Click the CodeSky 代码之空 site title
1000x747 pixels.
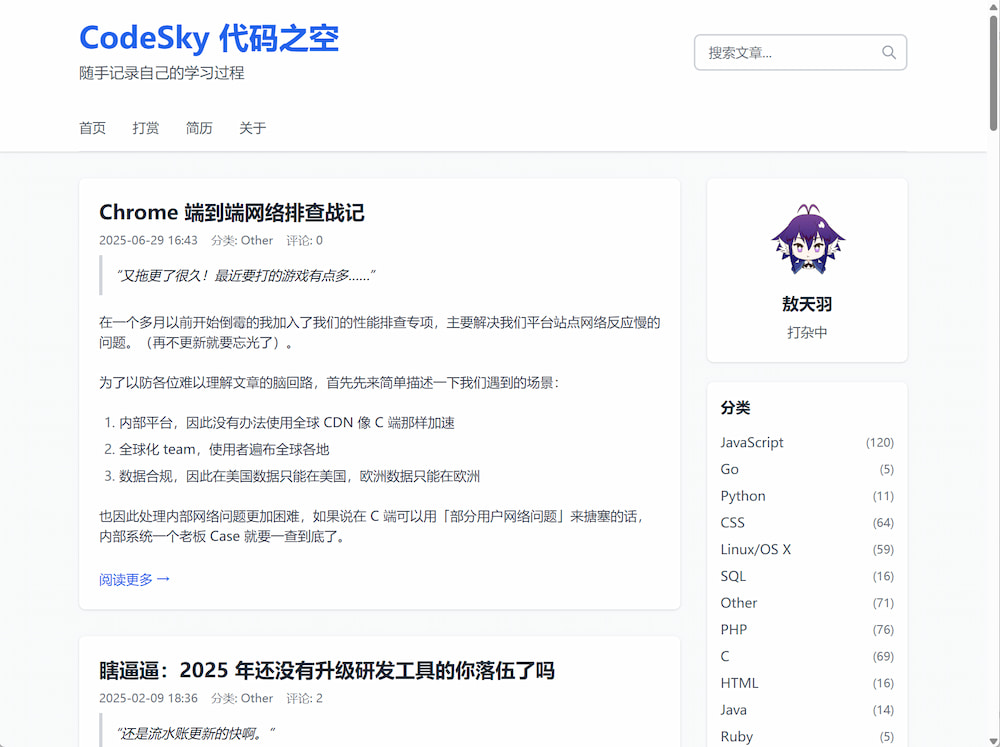[209, 38]
